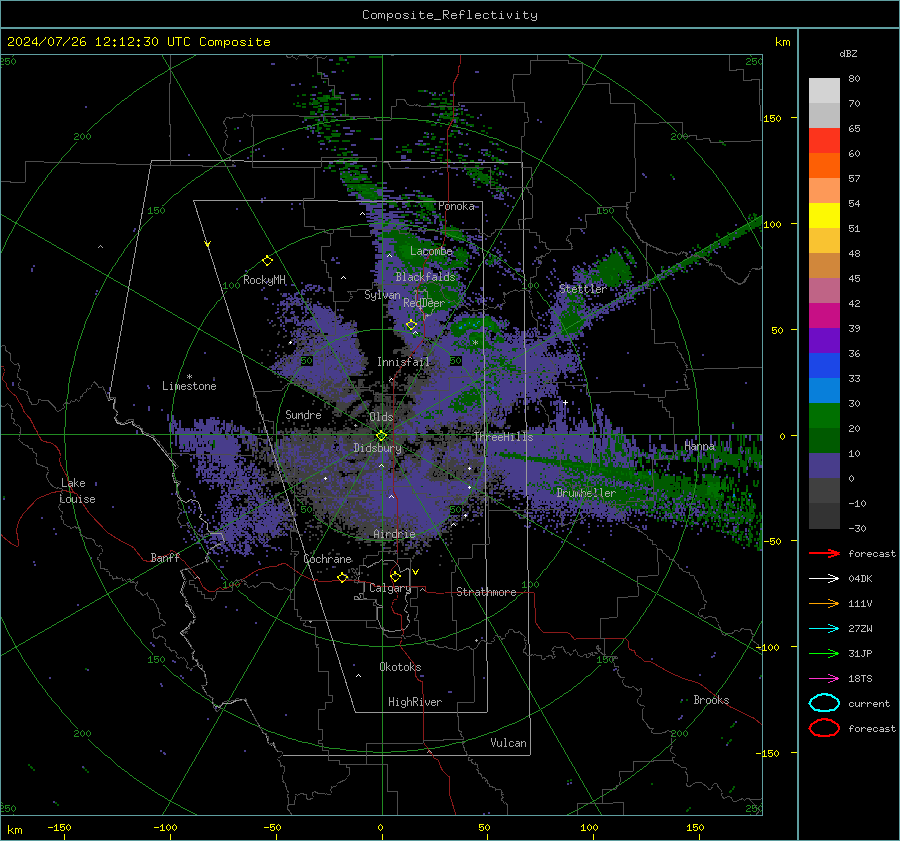The width and height of the screenshot is (900, 841).
Task: Click the Drumheller city label
Action: point(586,493)
